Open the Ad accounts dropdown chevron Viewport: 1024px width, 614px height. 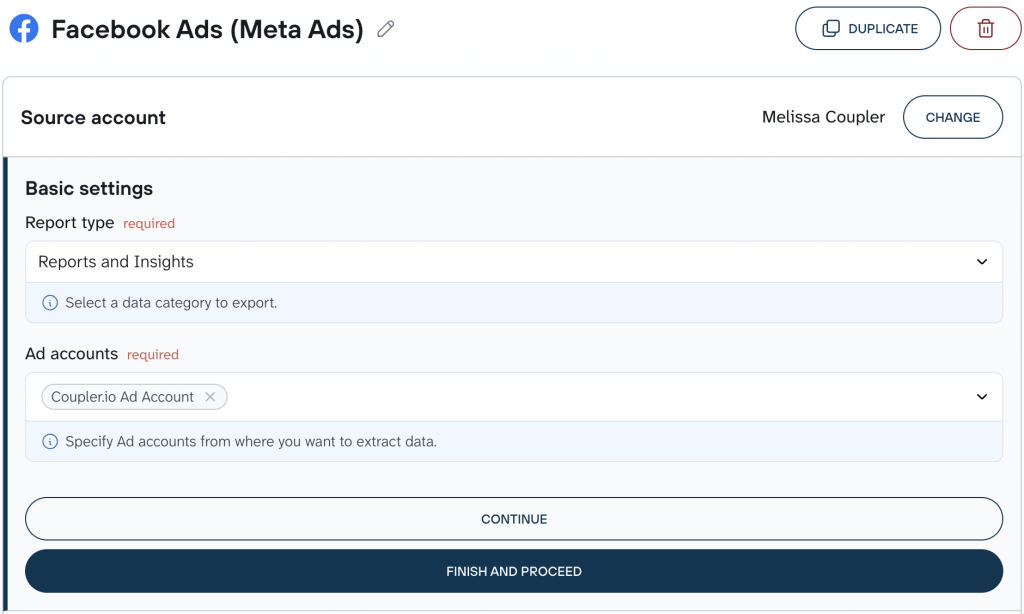pos(982,396)
